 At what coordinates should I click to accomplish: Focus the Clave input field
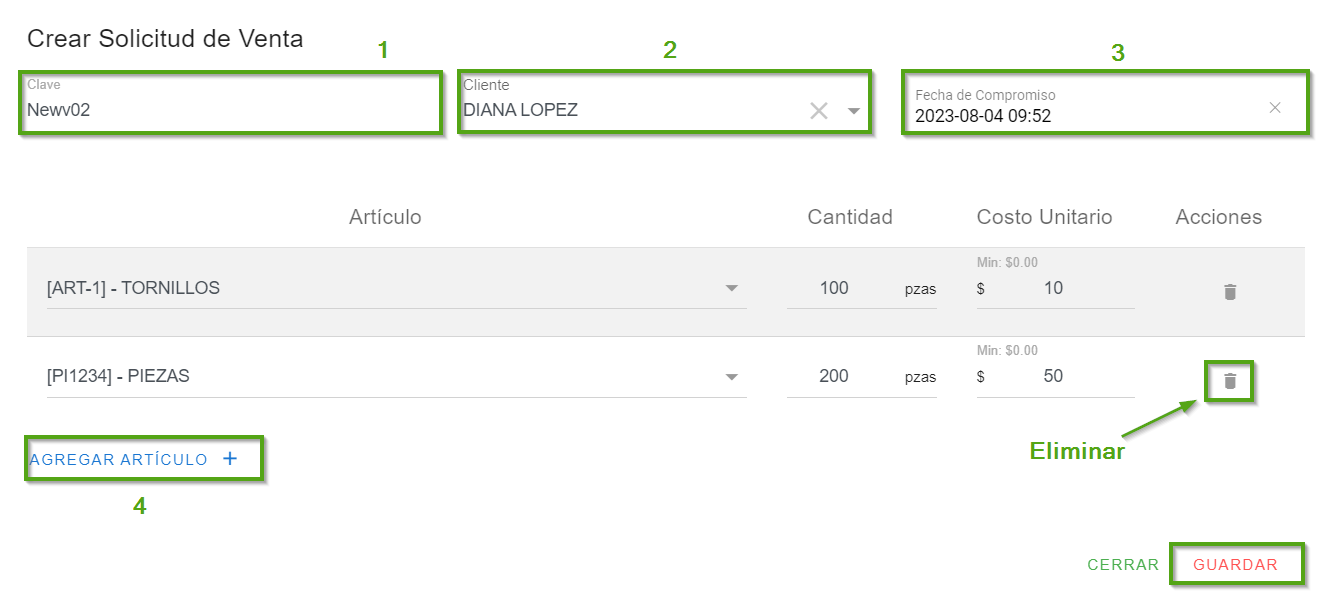tap(230, 110)
